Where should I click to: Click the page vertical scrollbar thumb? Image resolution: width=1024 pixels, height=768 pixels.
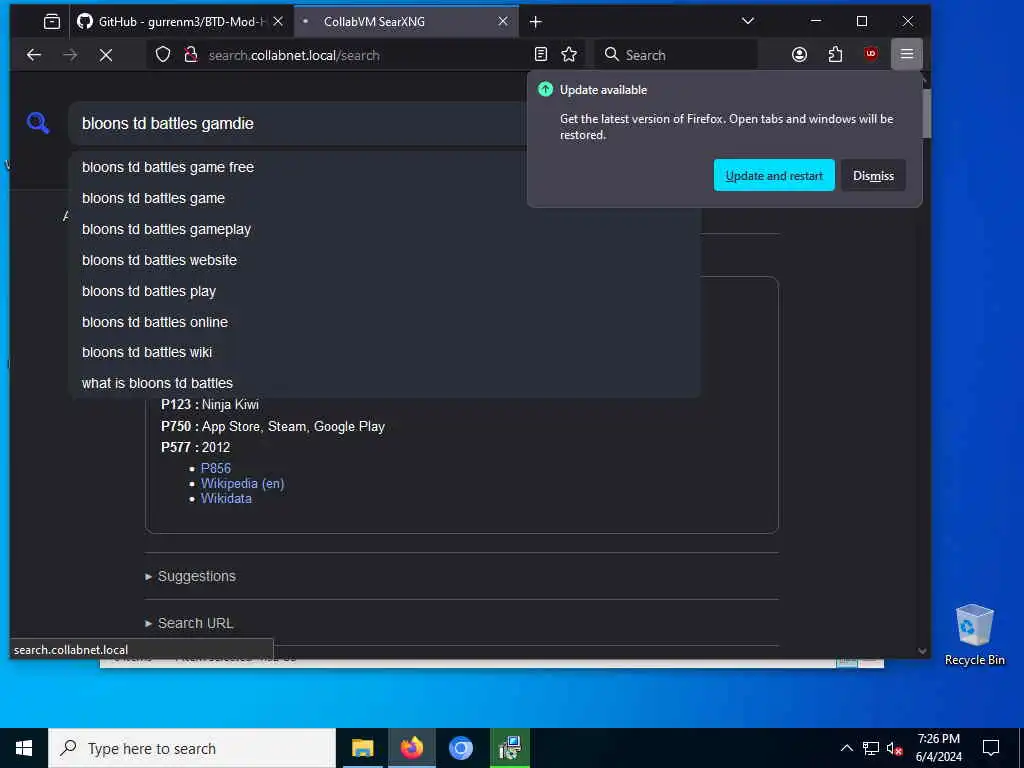tap(926, 113)
